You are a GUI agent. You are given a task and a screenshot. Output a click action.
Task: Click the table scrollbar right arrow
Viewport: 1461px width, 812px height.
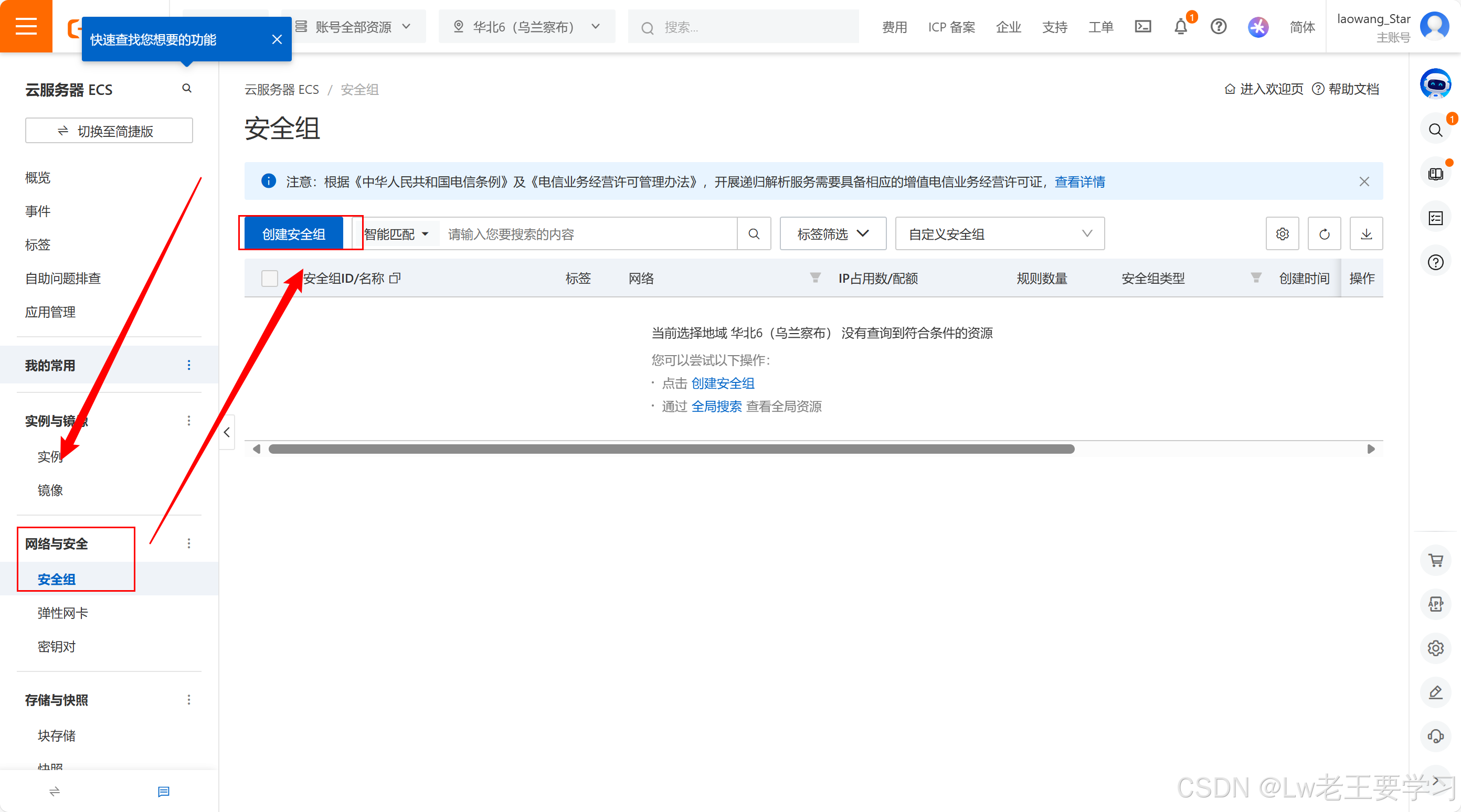coord(1371,449)
